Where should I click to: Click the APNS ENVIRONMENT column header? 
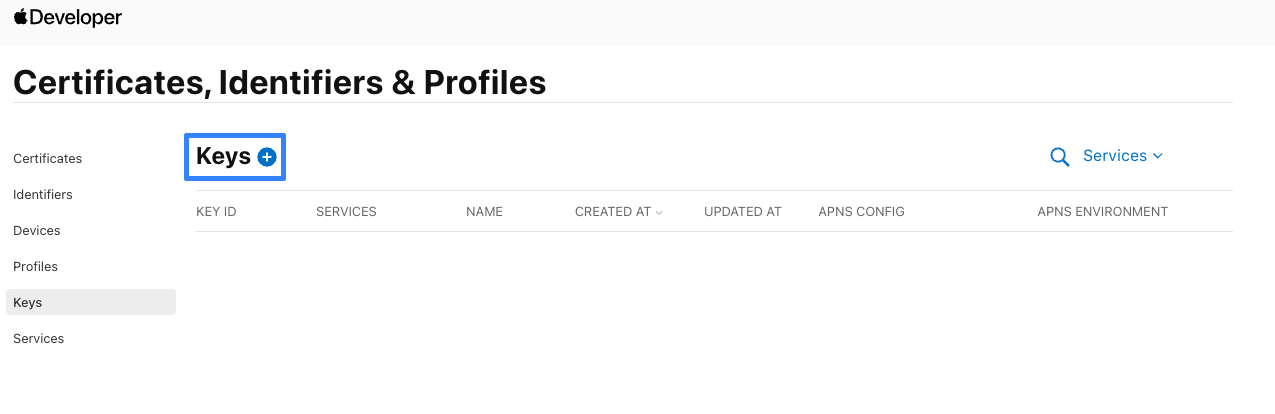[x=1102, y=212]
